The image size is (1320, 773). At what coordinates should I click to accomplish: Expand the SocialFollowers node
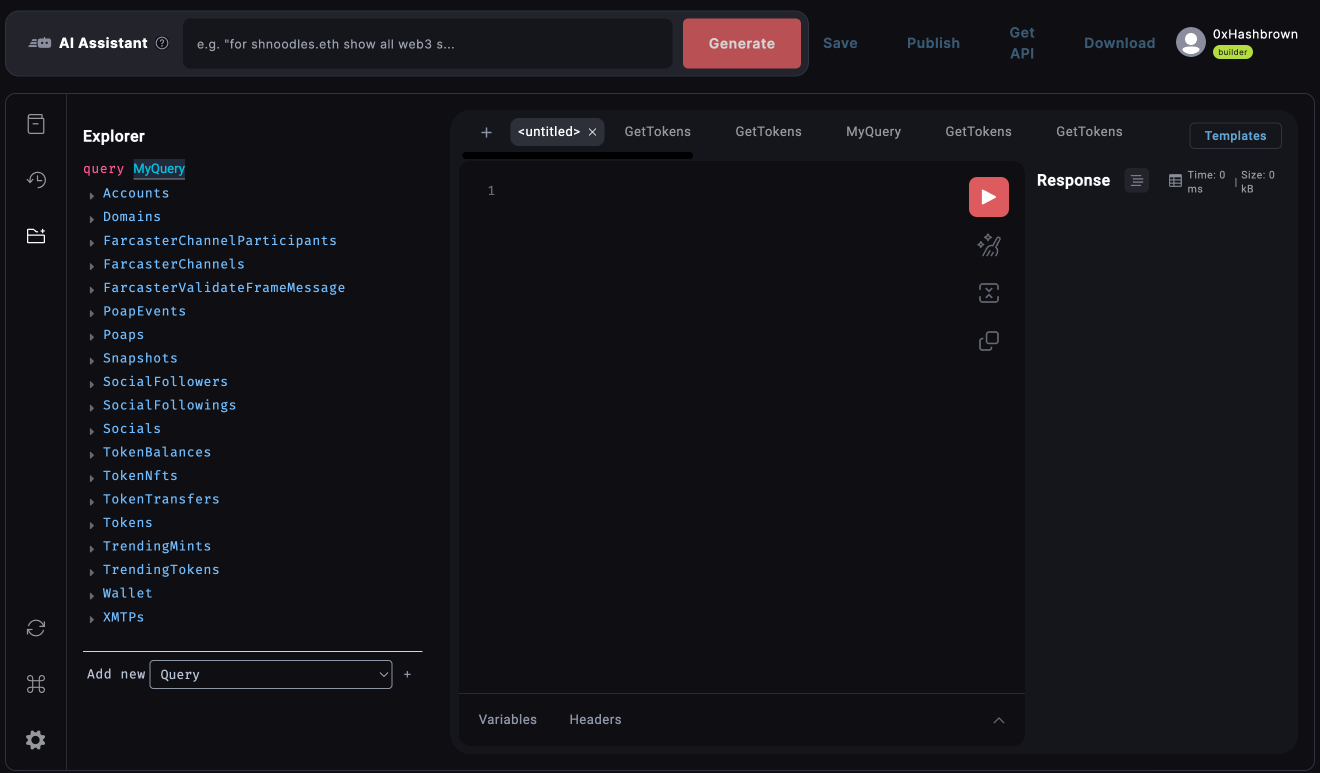[92, 383]
